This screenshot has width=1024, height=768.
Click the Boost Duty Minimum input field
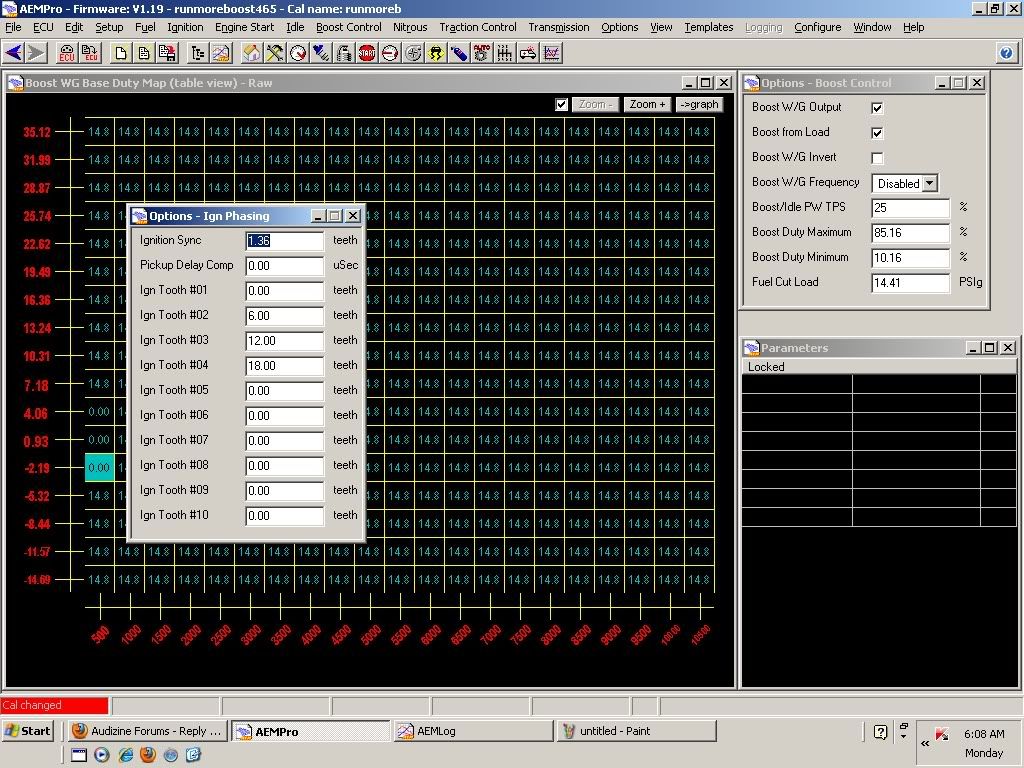910,258
